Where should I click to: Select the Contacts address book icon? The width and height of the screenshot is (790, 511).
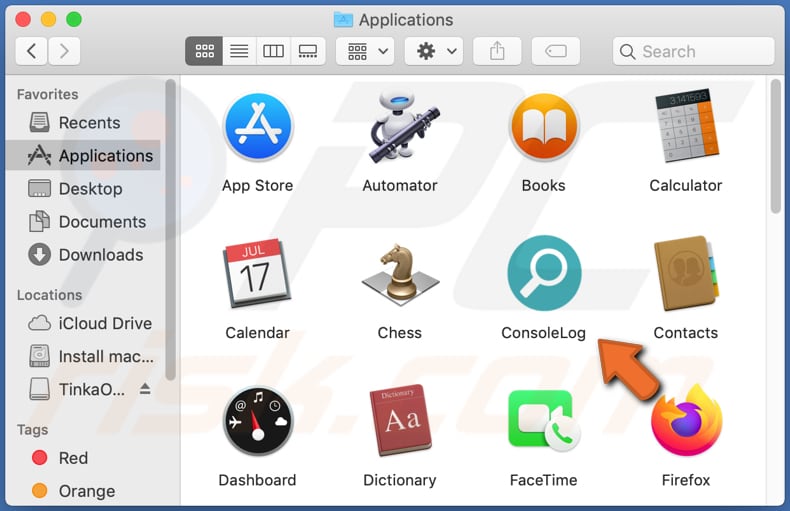point(686,273)
